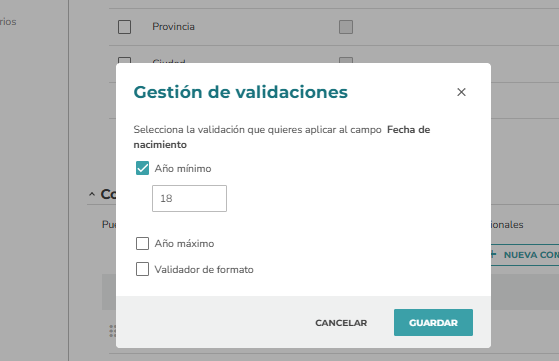Check the left Provincia row checkbox
Screen dimensions: 559x361
point(124,27)
